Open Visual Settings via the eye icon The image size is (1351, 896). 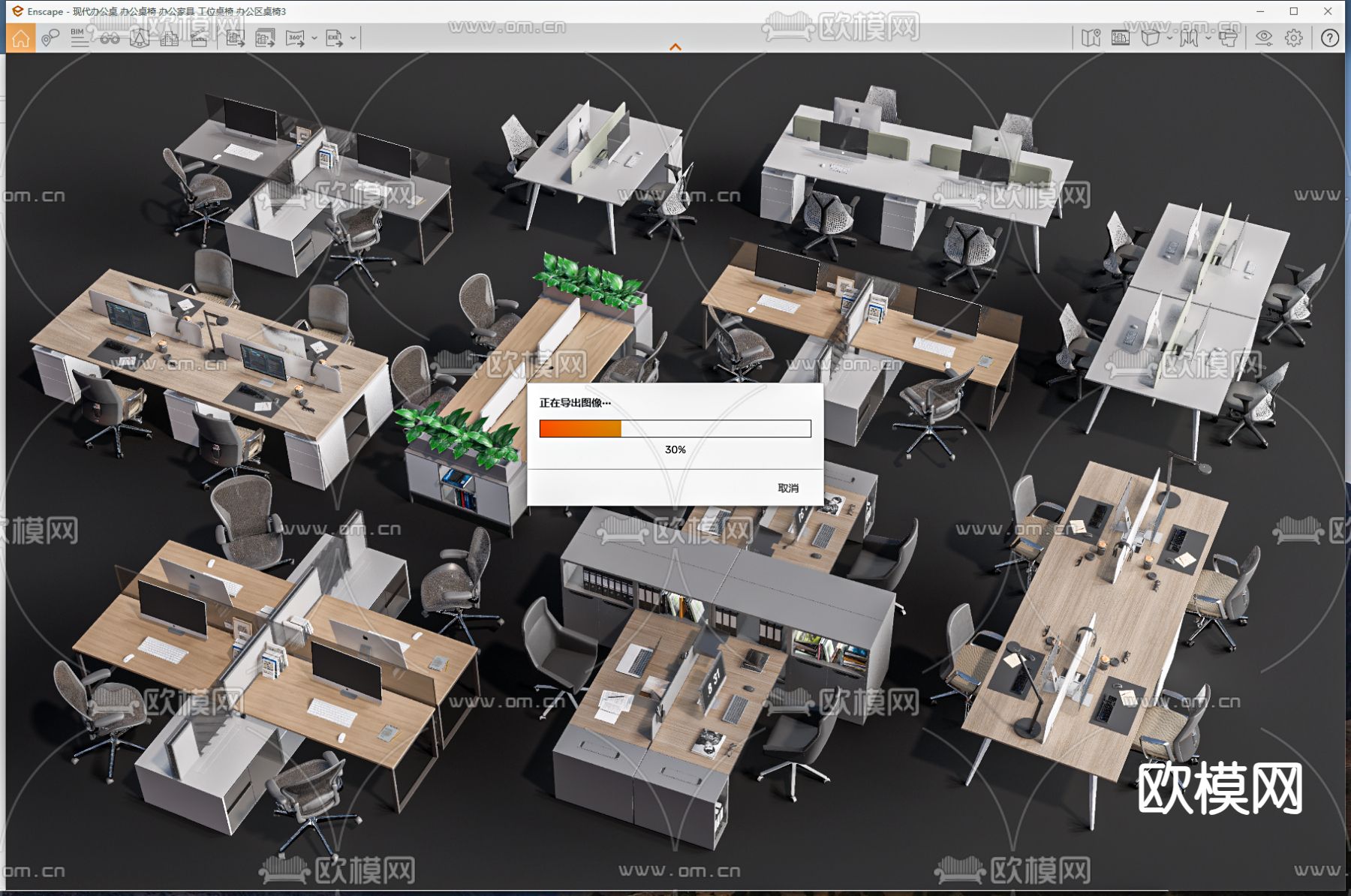click(1264, 38)
